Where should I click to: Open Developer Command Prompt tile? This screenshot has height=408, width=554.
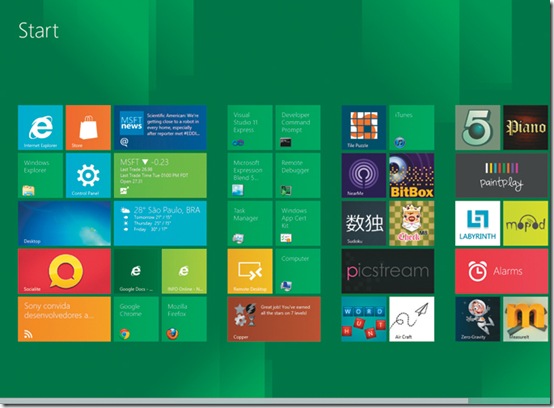point(298,128)
